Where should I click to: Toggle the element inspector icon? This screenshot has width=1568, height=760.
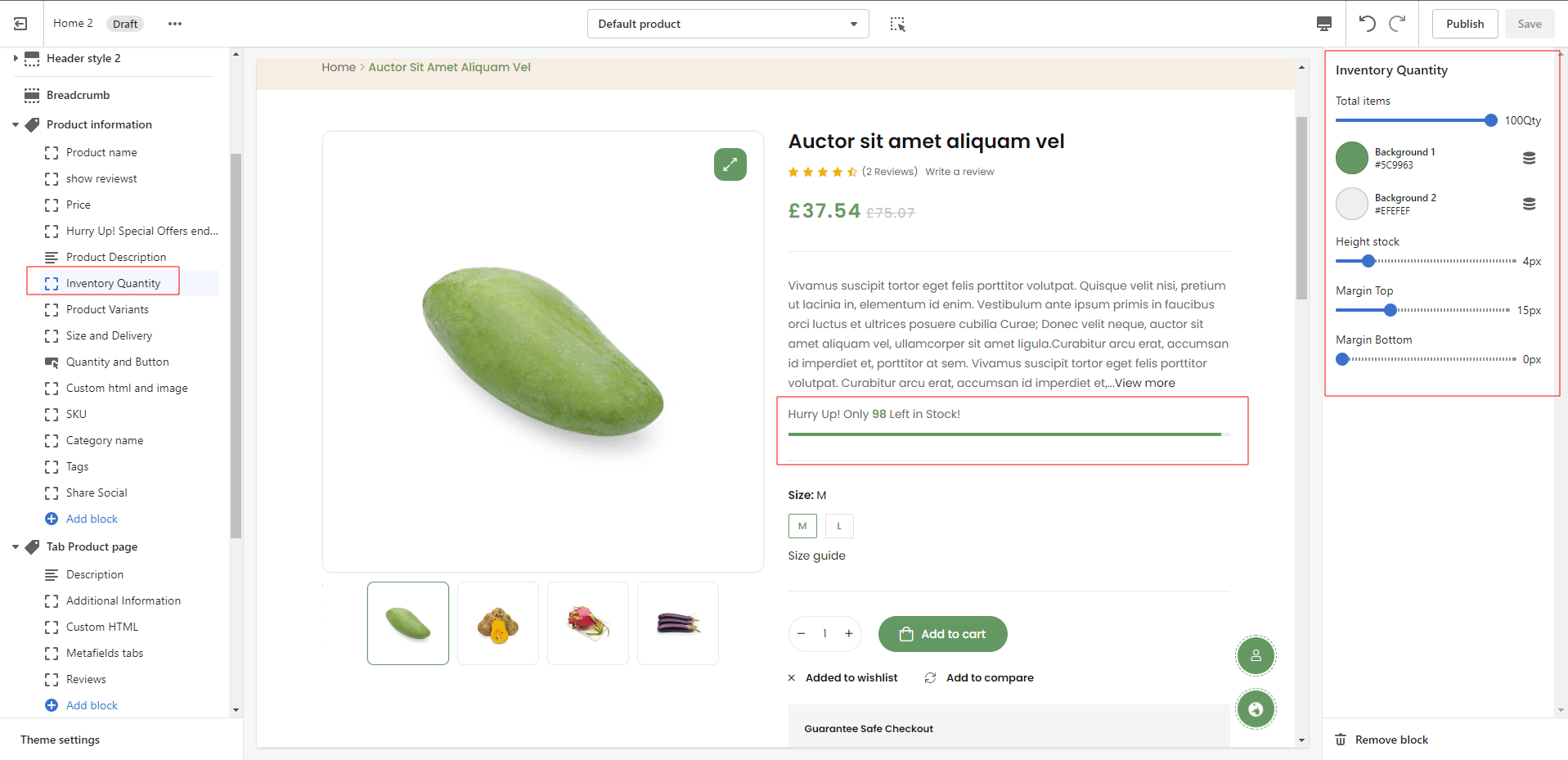[897, 25]
